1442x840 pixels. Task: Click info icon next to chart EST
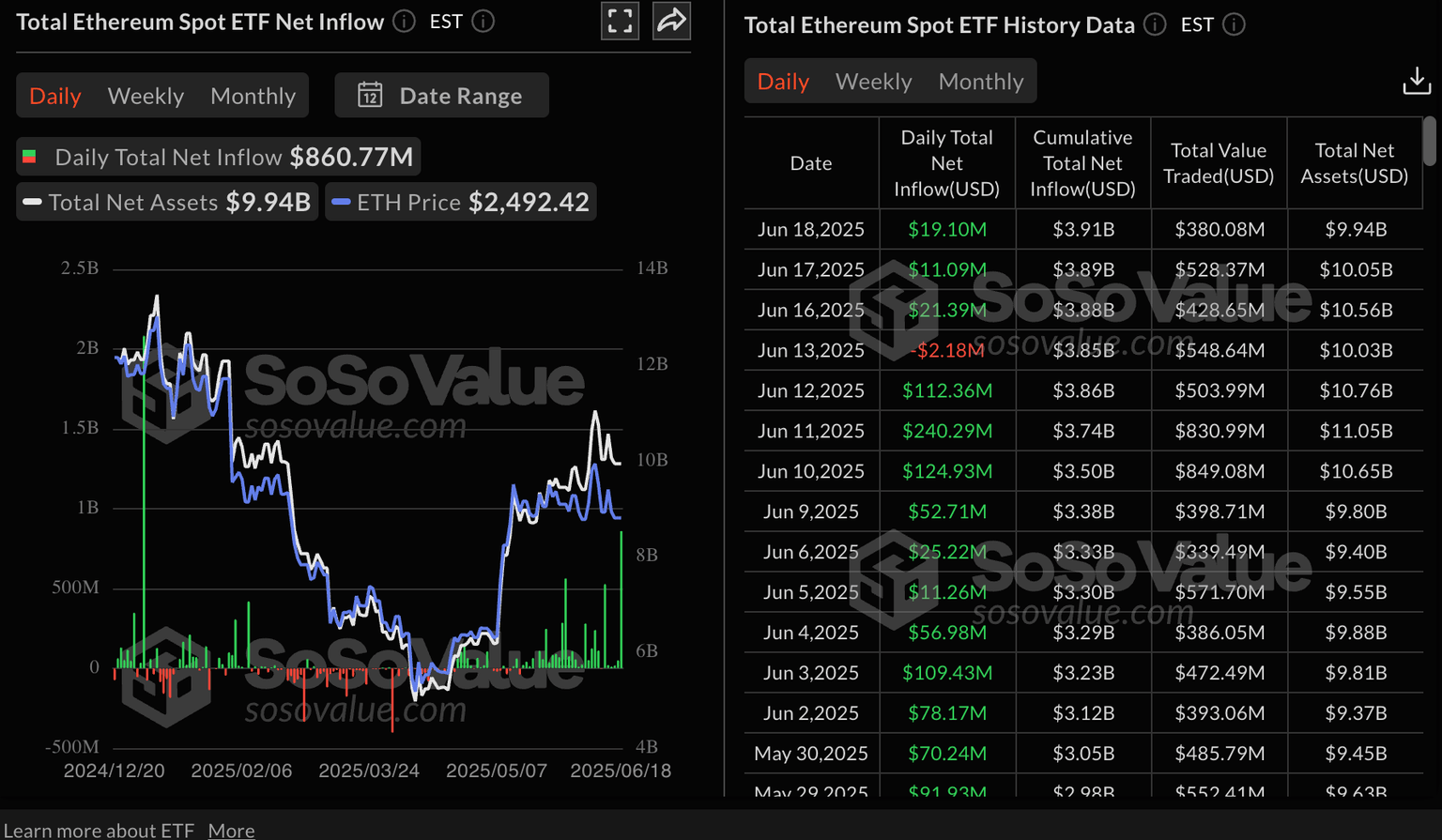point(483,22)
